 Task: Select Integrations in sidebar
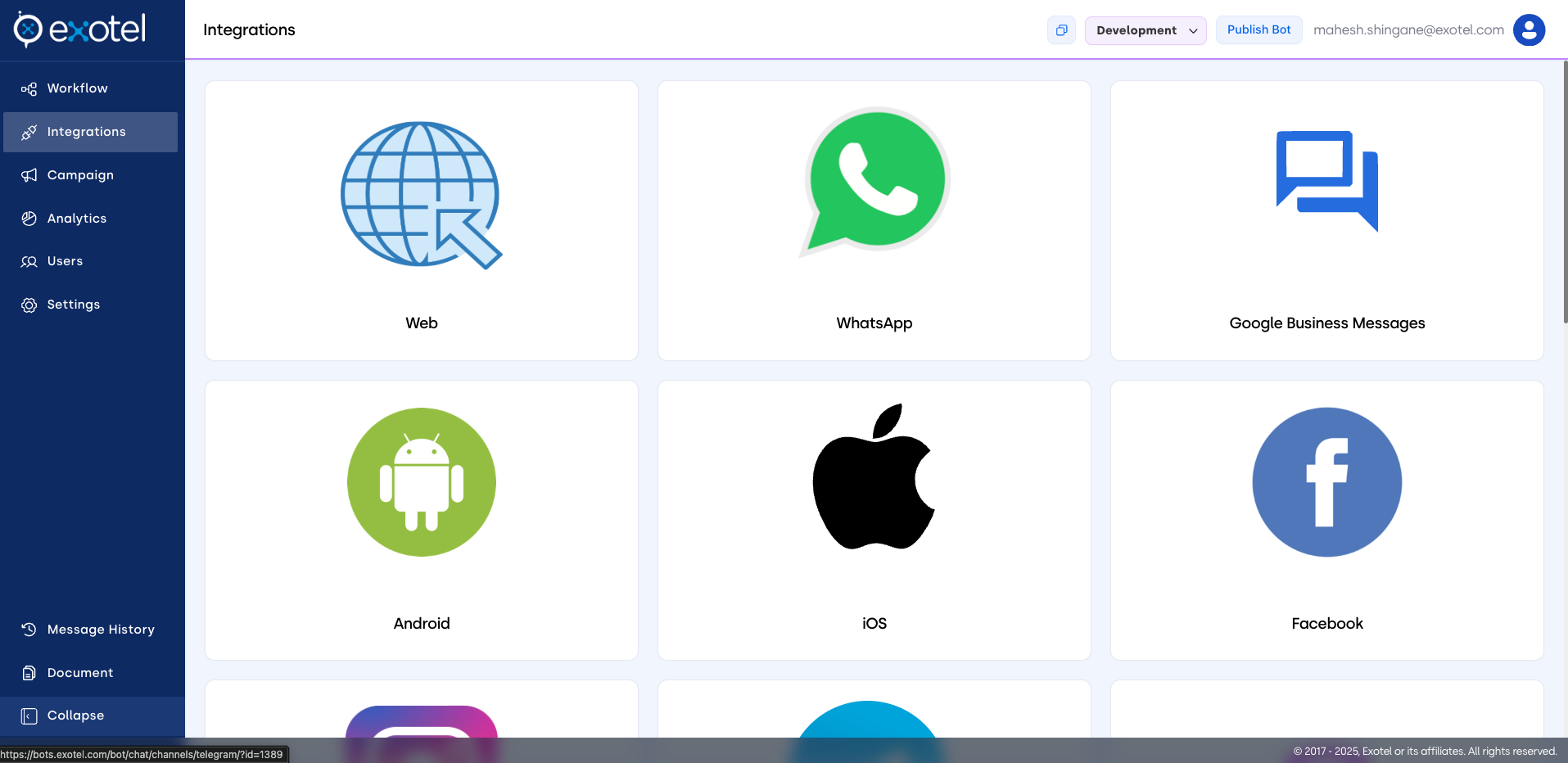tap(90, 132)
